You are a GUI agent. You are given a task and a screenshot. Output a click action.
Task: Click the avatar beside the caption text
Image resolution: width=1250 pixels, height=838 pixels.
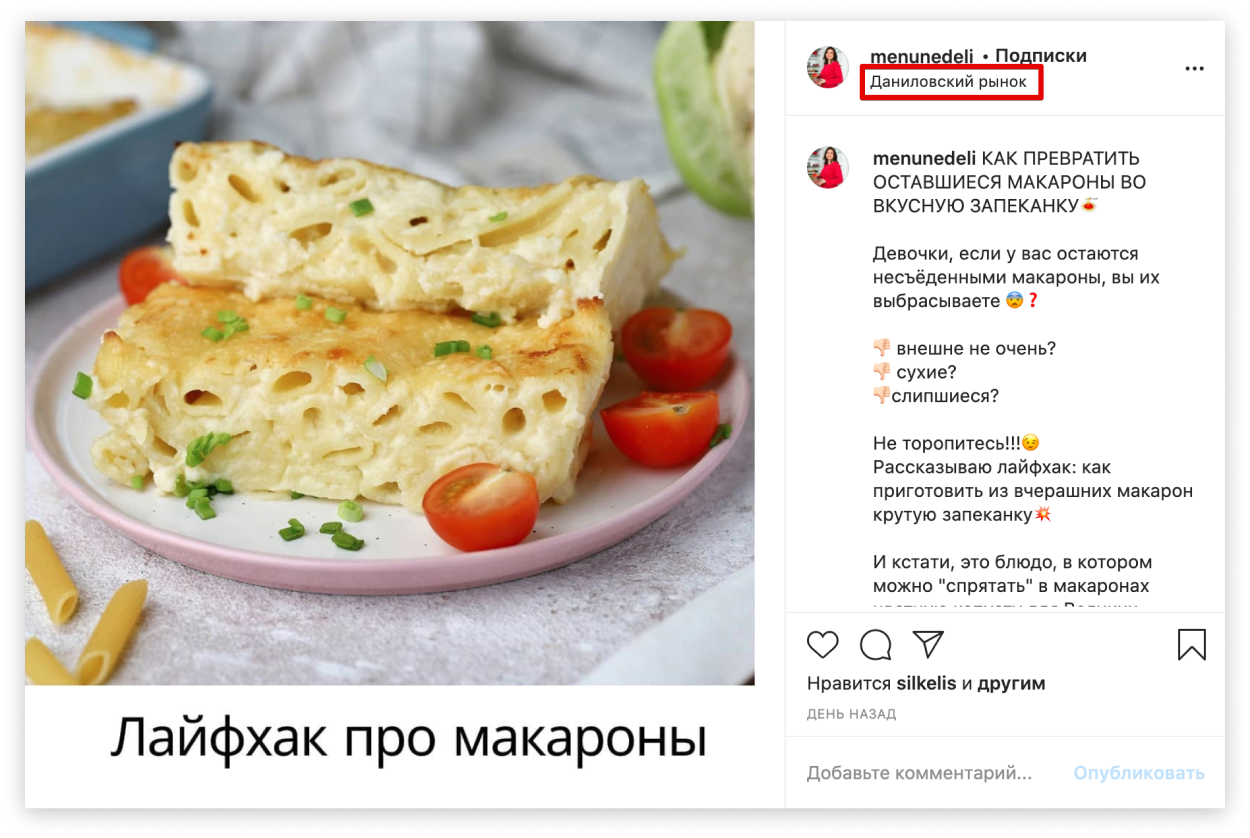coord(828,168)
